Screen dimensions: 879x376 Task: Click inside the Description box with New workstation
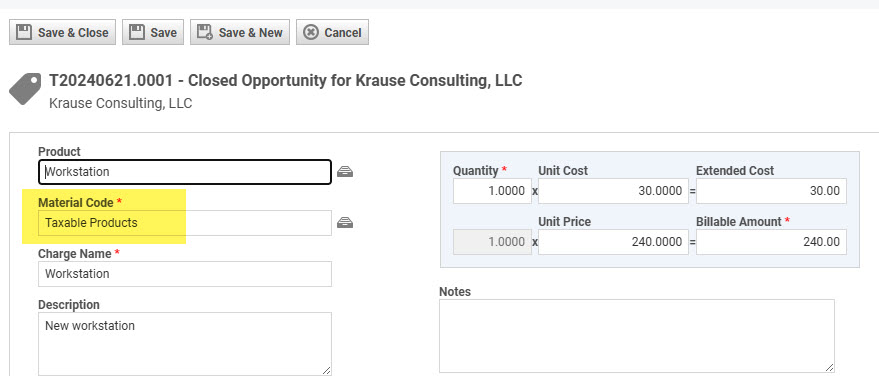coord(185,343)
